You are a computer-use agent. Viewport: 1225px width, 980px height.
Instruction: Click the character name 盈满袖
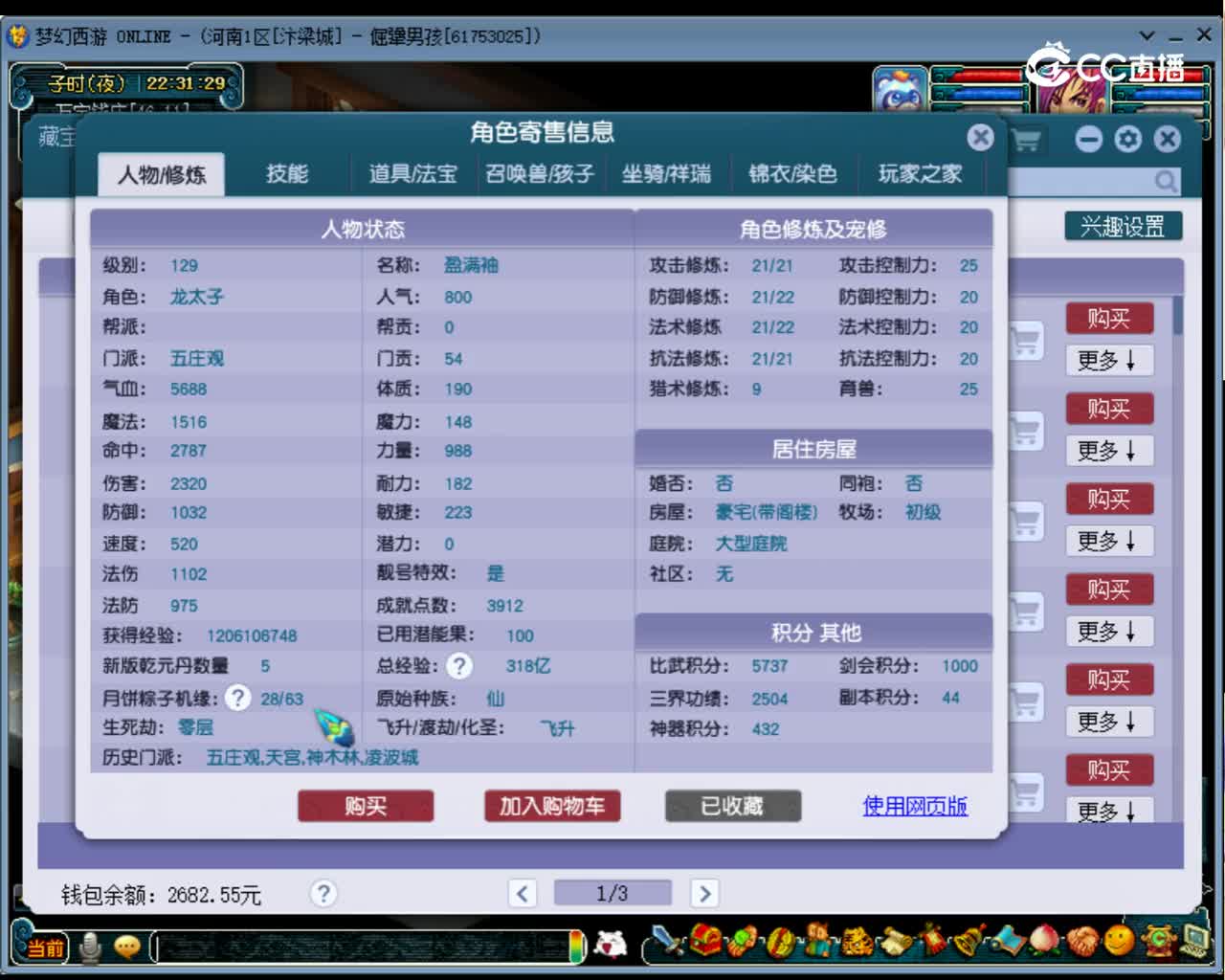(471, 266)
